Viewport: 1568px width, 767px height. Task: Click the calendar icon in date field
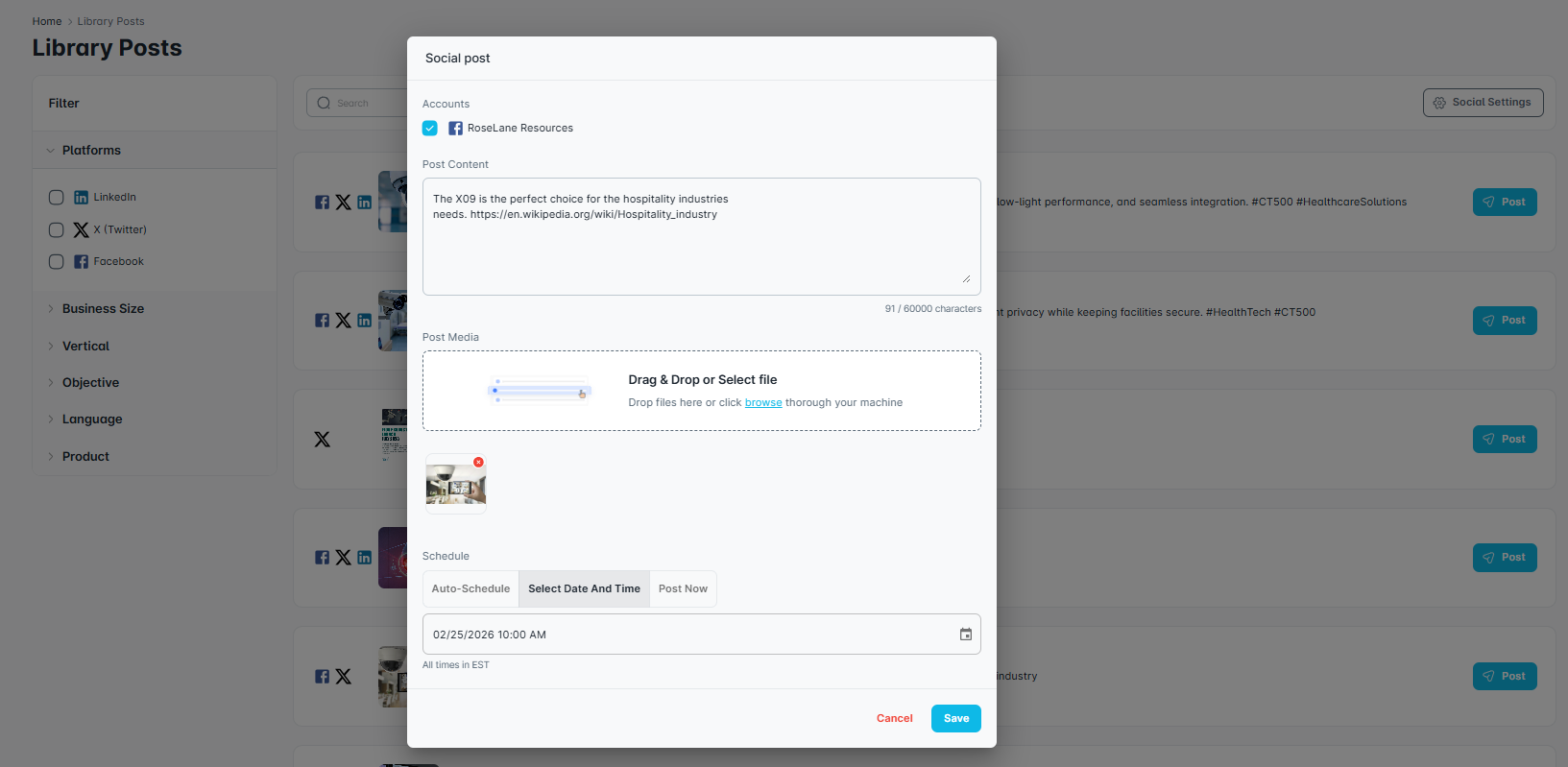[x=965, y=635]
